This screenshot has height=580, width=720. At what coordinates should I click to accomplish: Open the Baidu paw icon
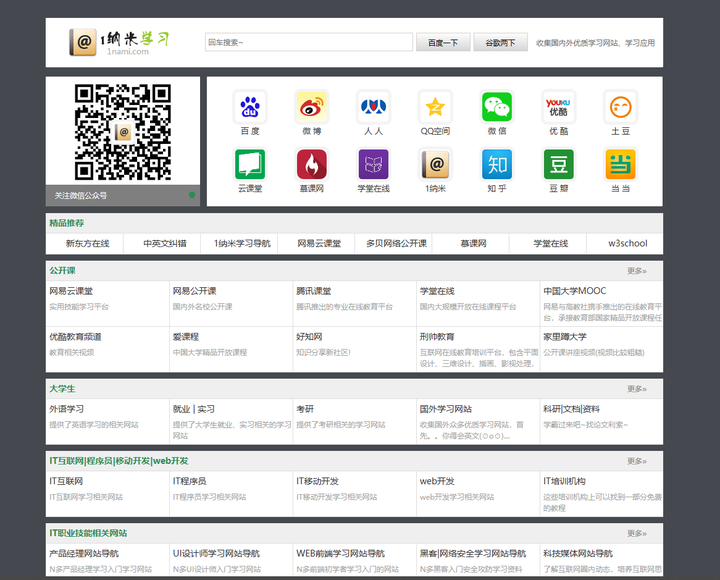click(250, 107)
